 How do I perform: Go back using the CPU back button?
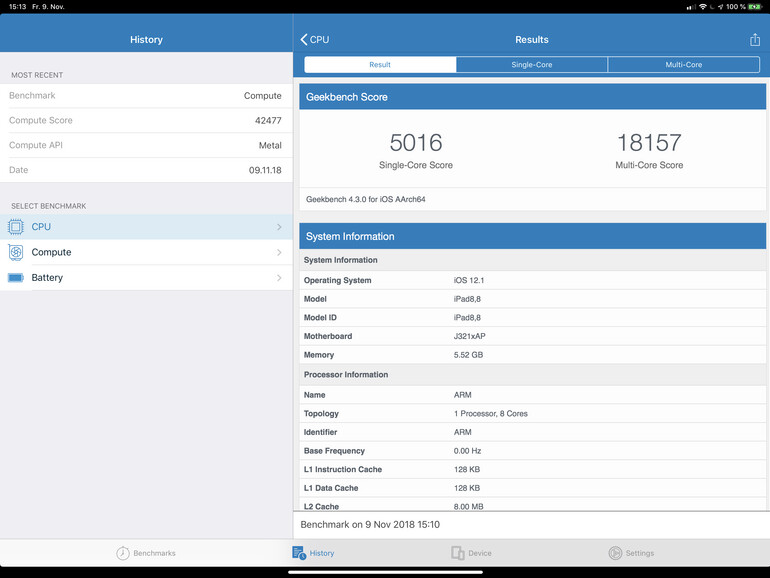point(314,40)
